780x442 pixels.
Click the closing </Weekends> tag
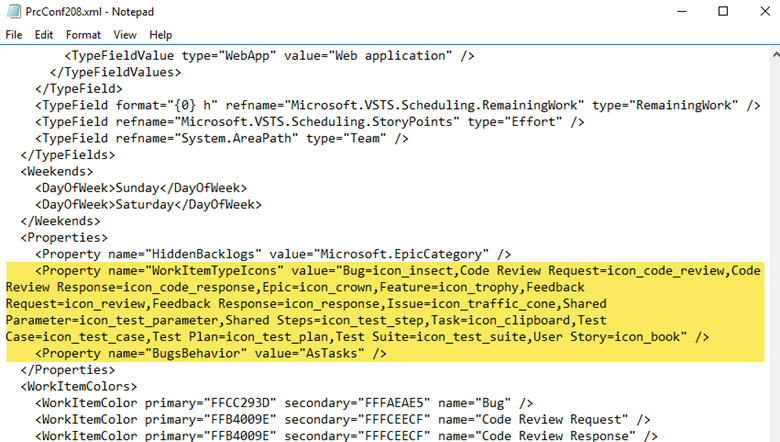point(60,221)
